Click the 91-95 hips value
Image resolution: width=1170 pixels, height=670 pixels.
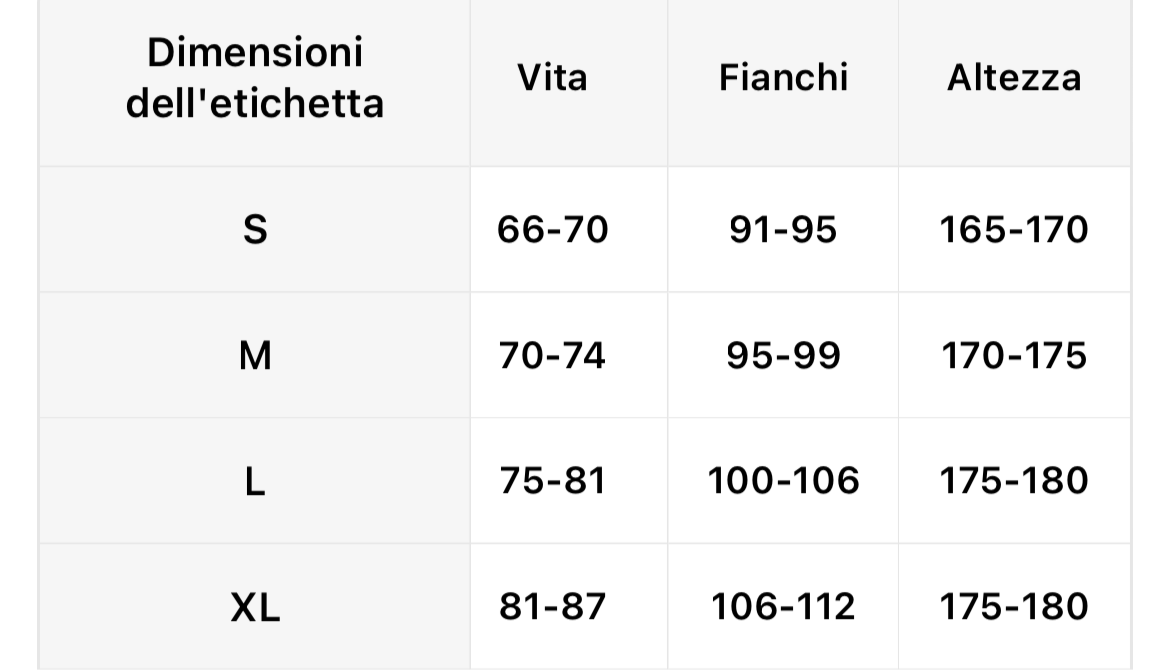coord(783,229)
